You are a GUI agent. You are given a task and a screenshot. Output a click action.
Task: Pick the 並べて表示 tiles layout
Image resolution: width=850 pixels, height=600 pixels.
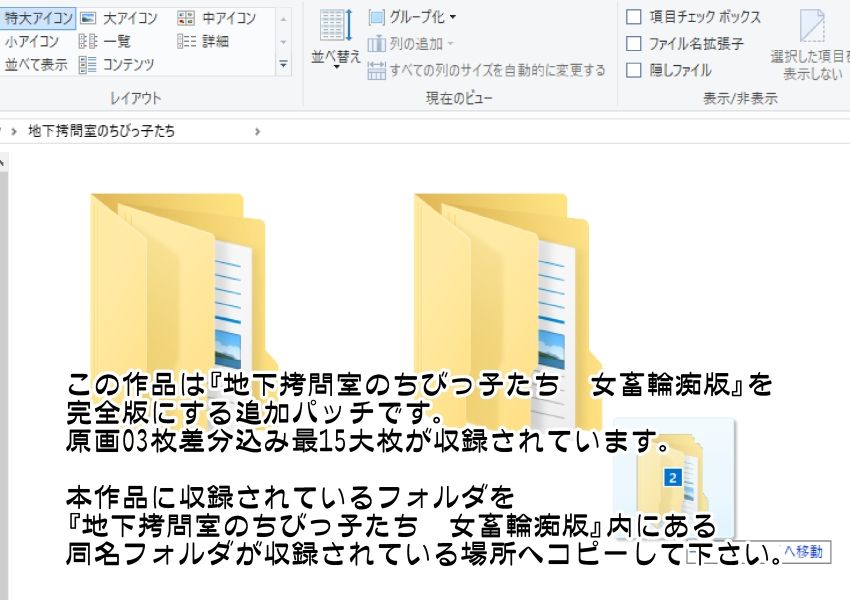(x=36, y=64)
